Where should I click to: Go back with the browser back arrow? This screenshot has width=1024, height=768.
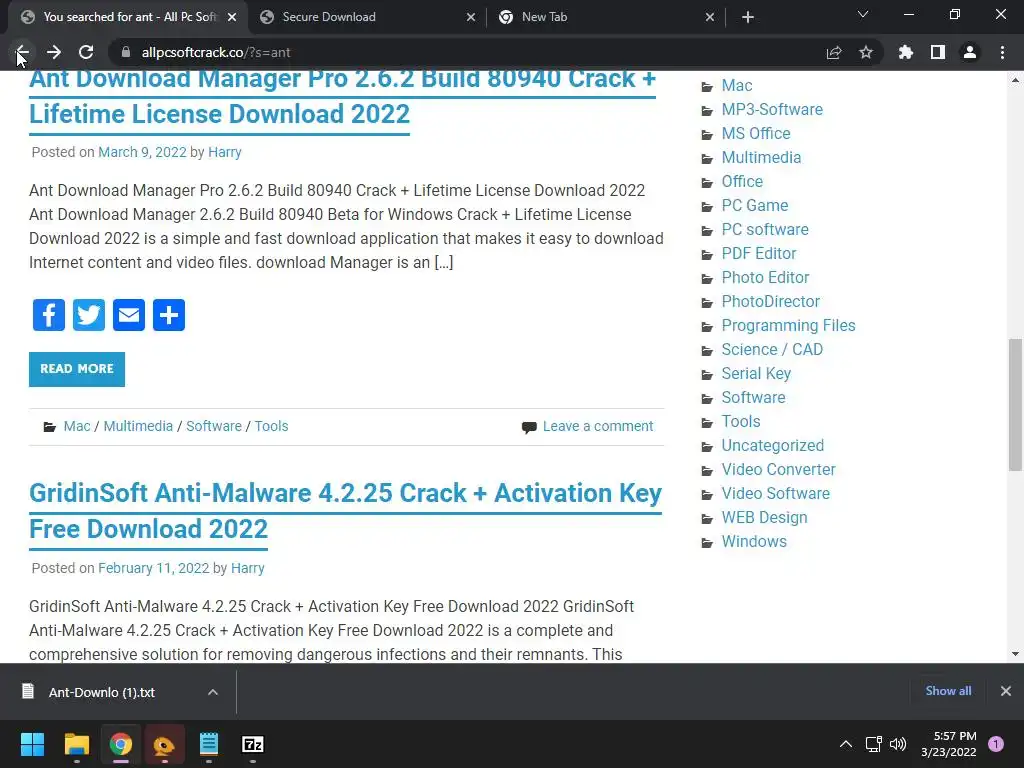[22, 52]
